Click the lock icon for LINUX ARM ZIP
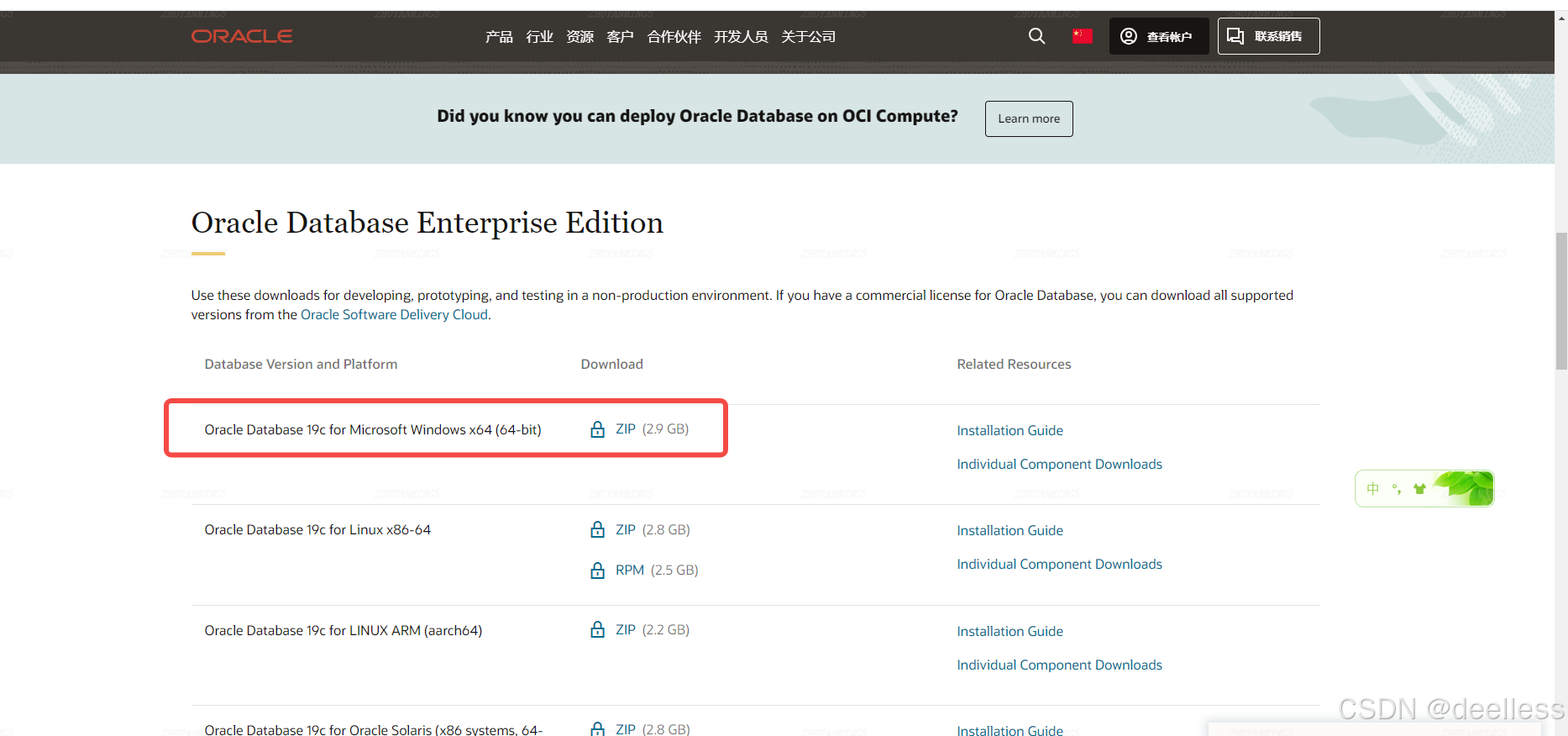 [x=598, y=629]
